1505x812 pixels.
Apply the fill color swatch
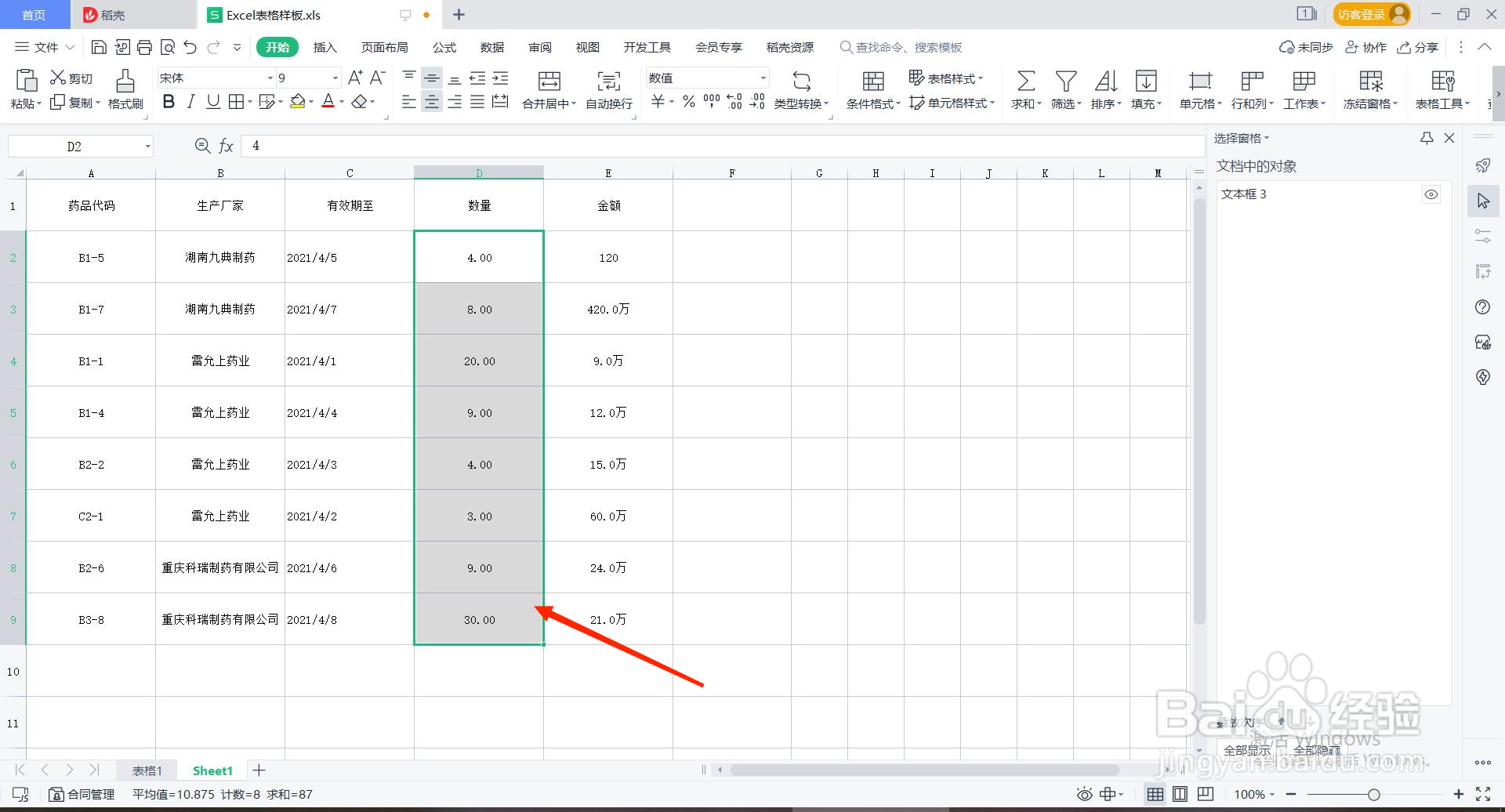coord(297,102)
